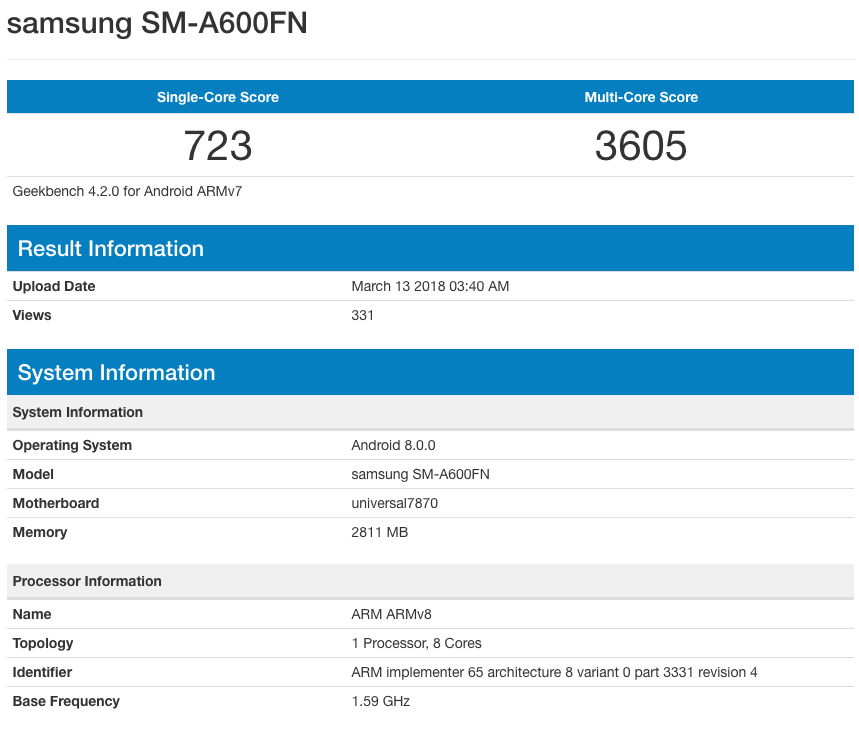Click the ARM implementer 65 identifier text
Image resolution: width=859 pixels, height=733 pixels.
[x=554, y=672]
